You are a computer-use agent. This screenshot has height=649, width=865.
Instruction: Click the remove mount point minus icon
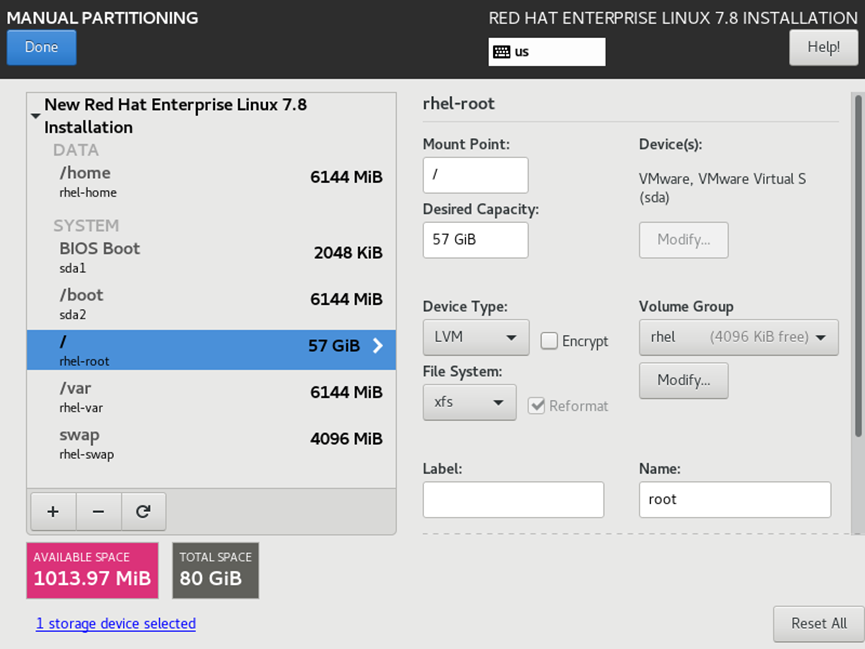(98, 511)
